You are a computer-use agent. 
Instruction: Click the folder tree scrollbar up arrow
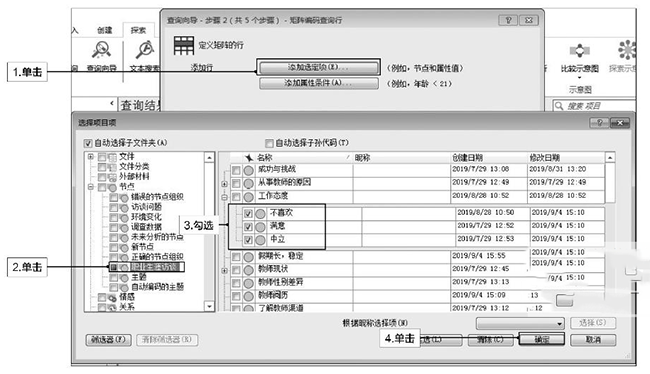[209, 157]
